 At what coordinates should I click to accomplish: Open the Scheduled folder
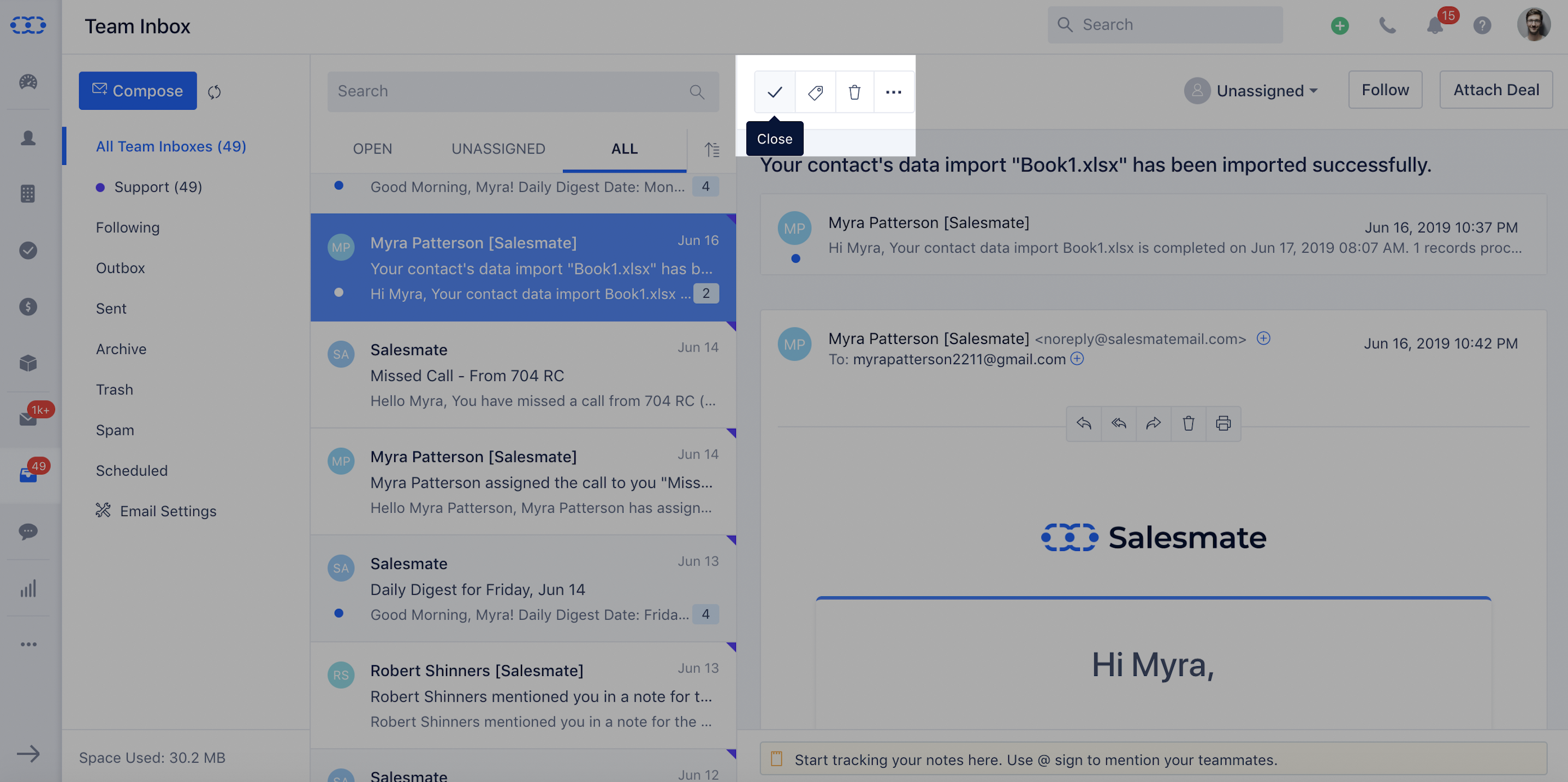click(x=132, y=471)
